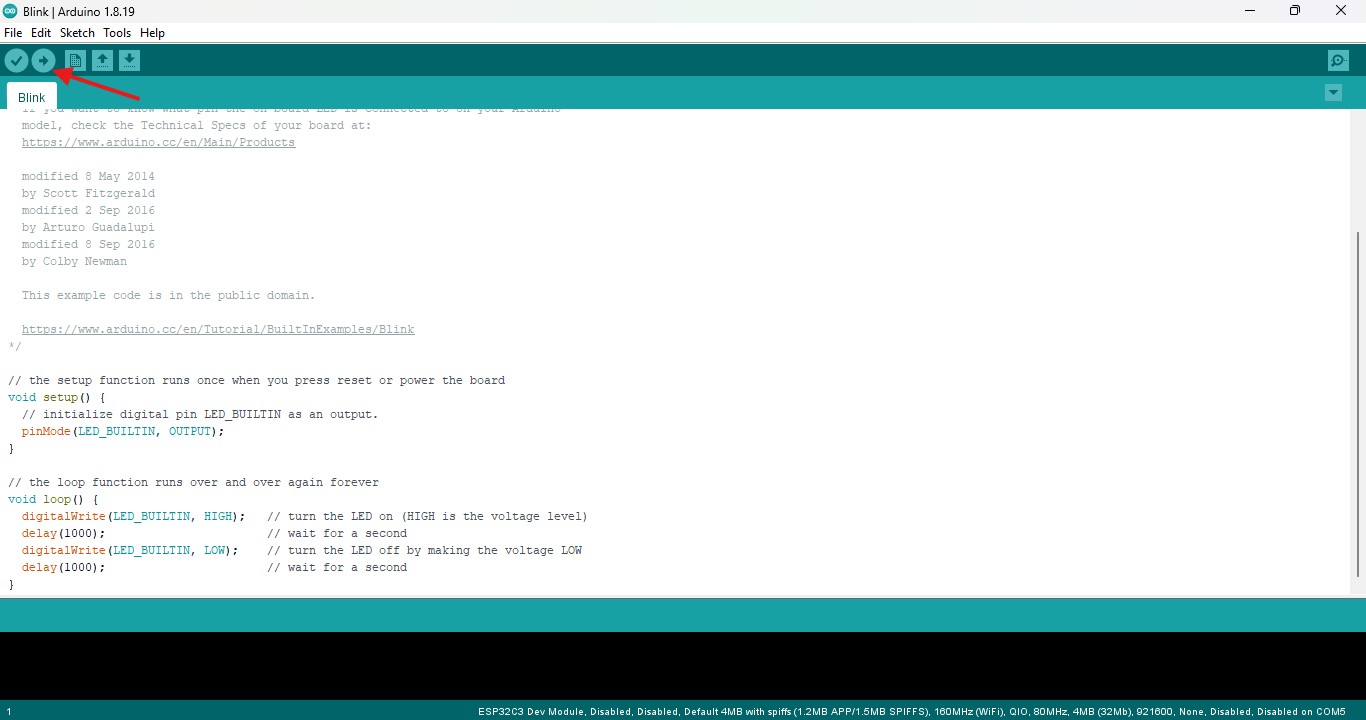1366x720 pixels.
Task: Click the 'modified 8 Sep 2016' comment
Action: [88, 244]
